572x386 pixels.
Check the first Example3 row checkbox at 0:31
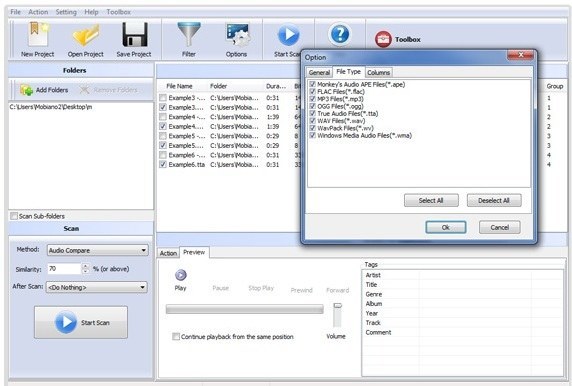pos(163,98)
